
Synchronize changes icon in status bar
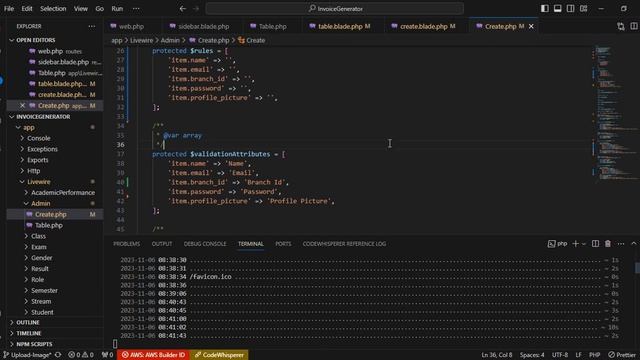[x=58, y=355]
